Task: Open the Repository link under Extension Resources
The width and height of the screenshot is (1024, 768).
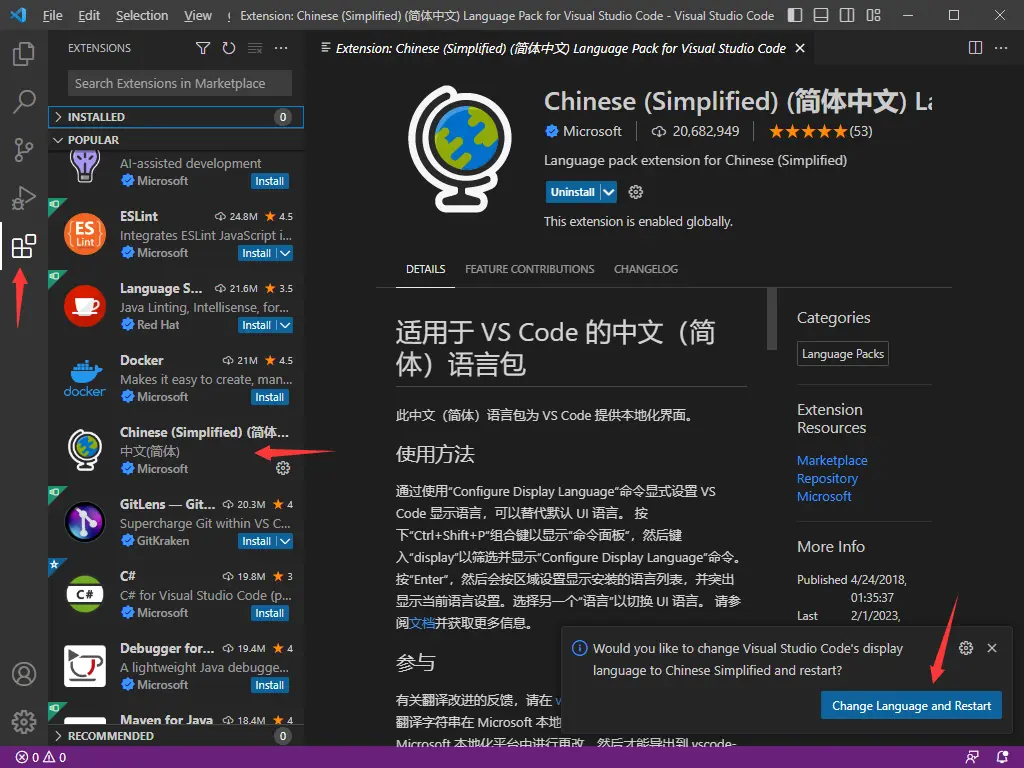Action: pyautogui.click(x=827, y=478)
